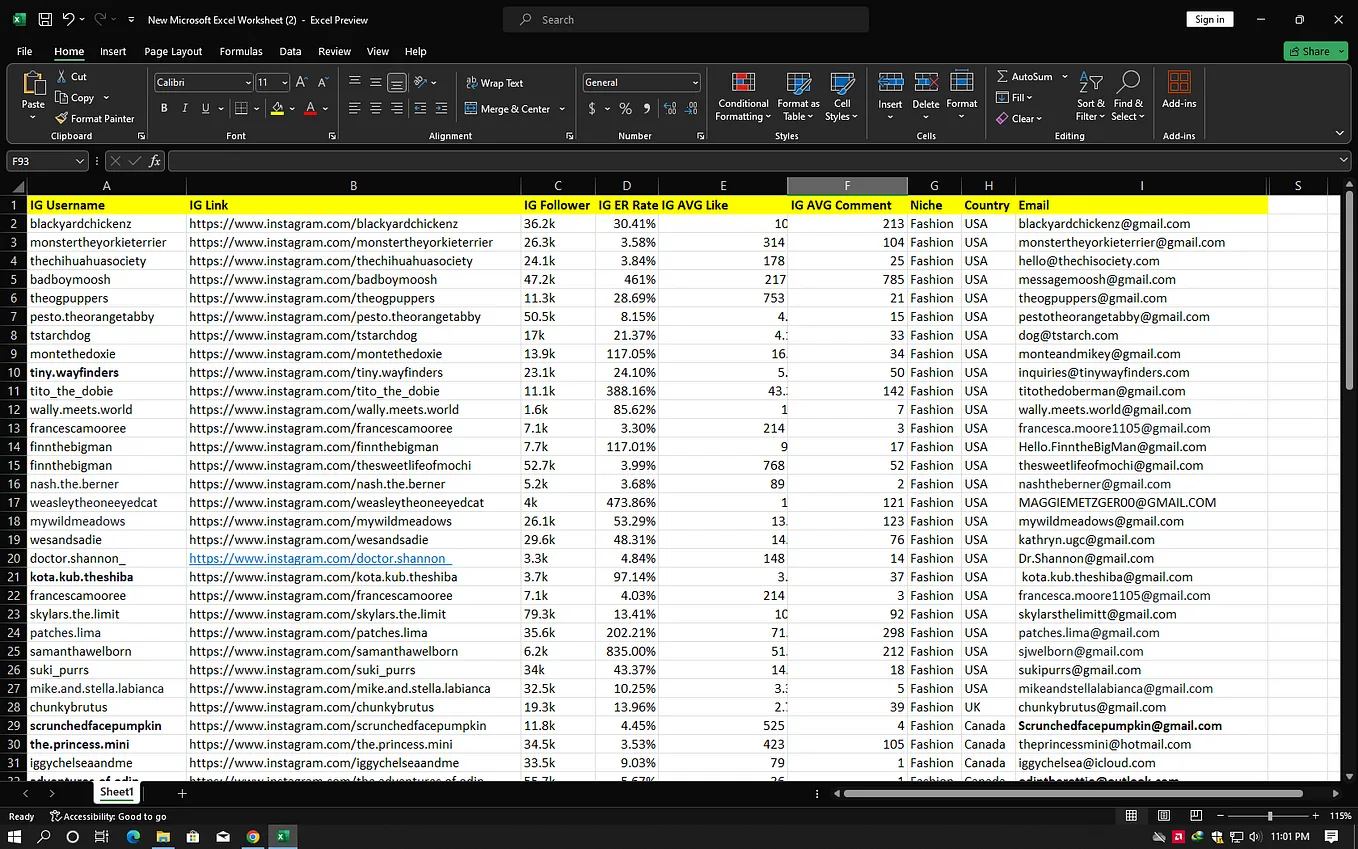The image size is (1358, 849).
Task: Open Cell Styles gallery
Action: tap(842, 97)
